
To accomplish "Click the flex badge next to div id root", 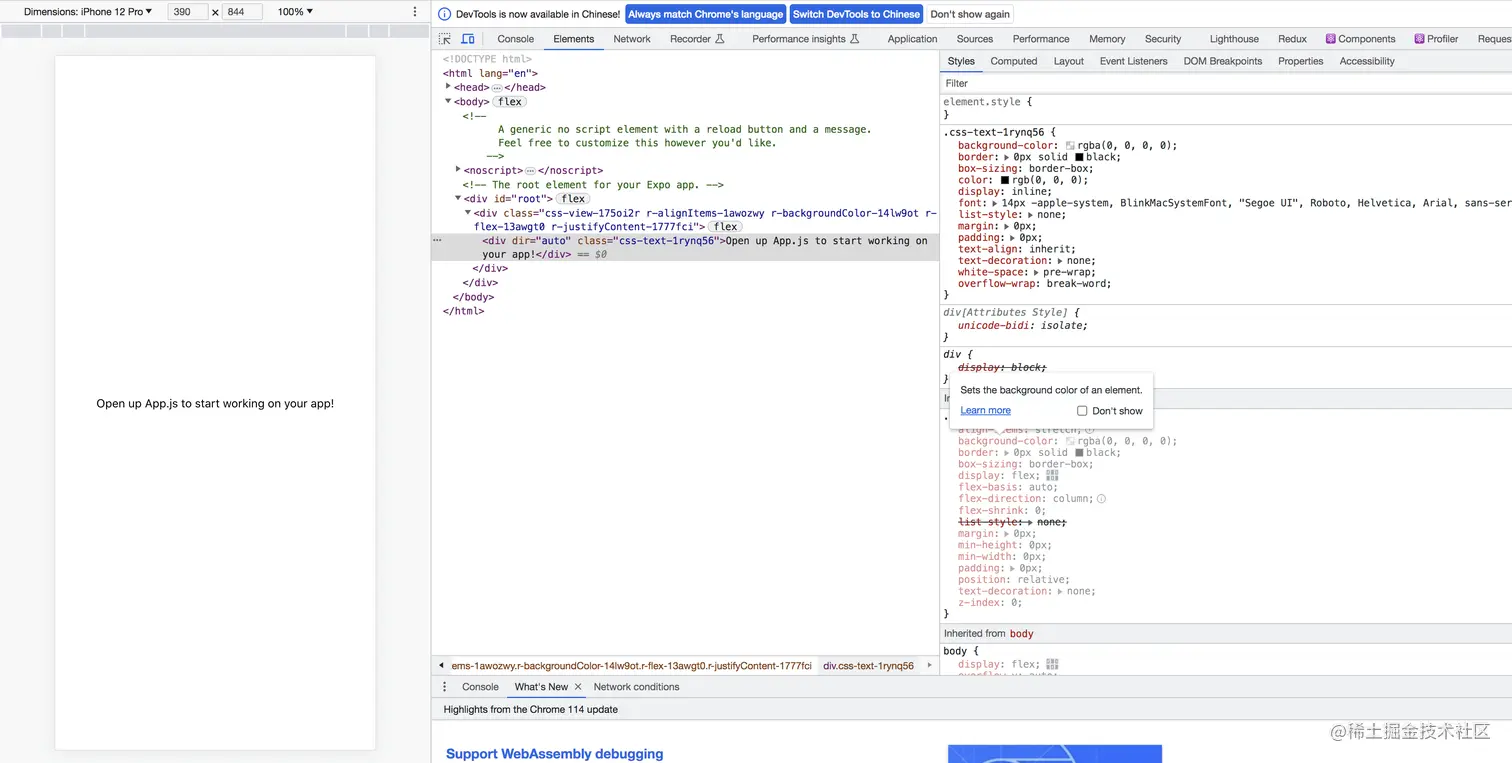I will point(573,199).
